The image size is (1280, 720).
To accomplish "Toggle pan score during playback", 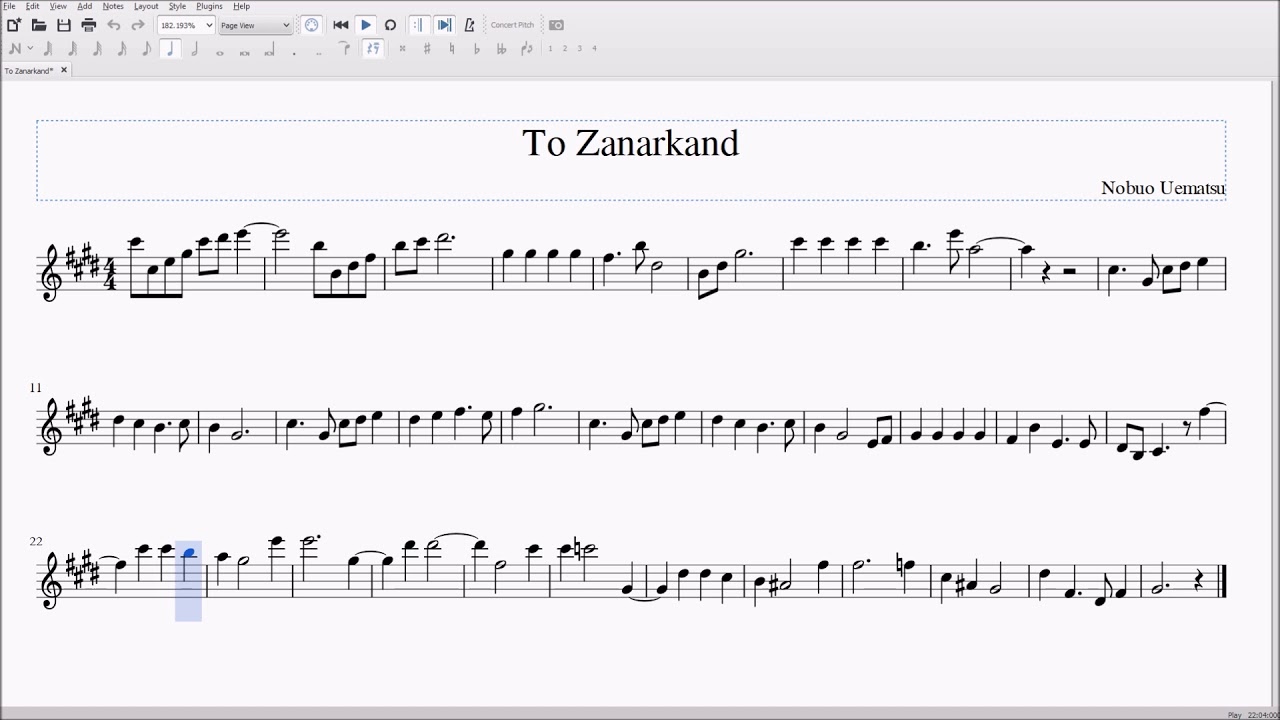I will click(444, 25).
